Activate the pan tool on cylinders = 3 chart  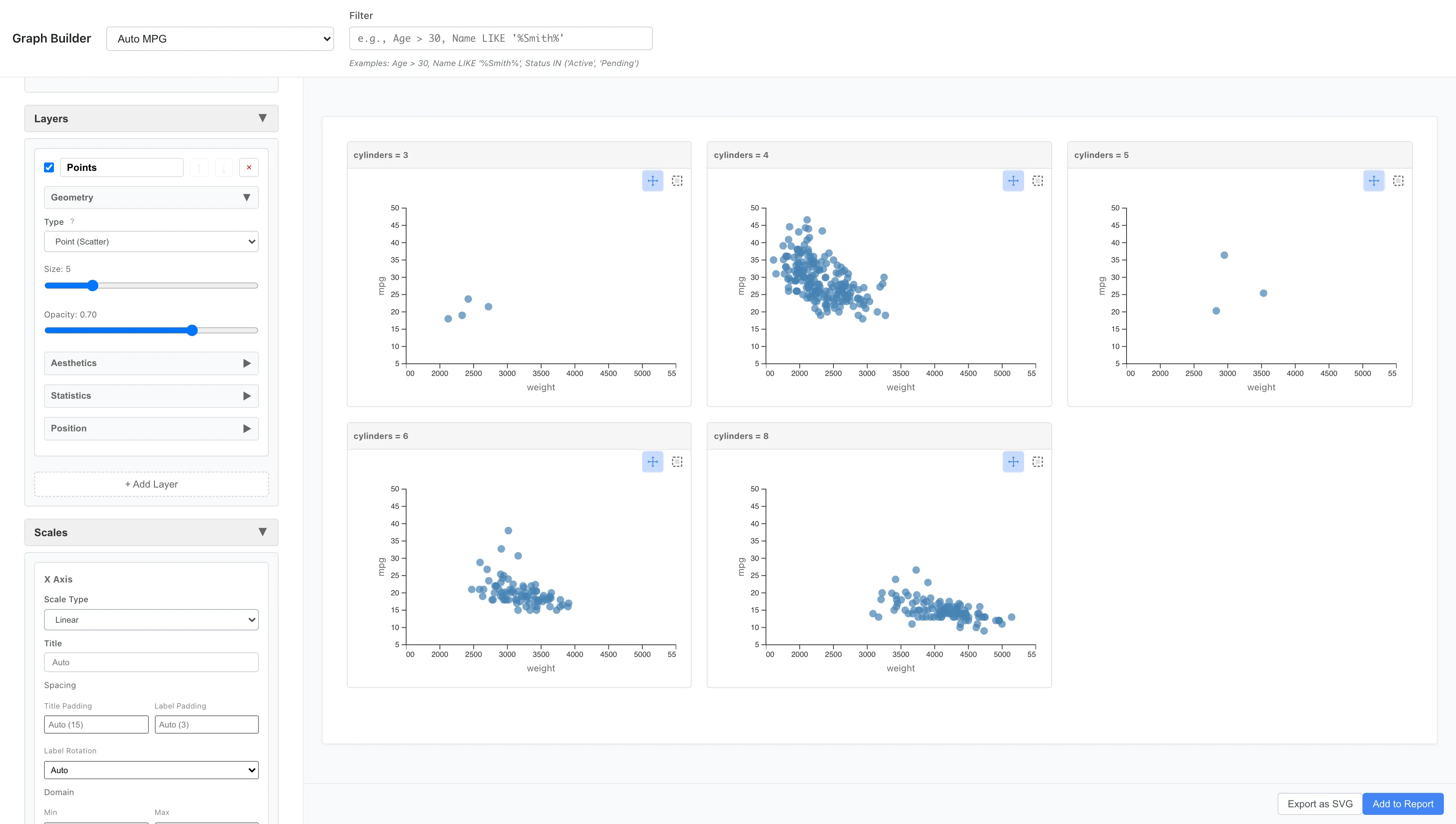pyautogui.click(x=653, y=180)
